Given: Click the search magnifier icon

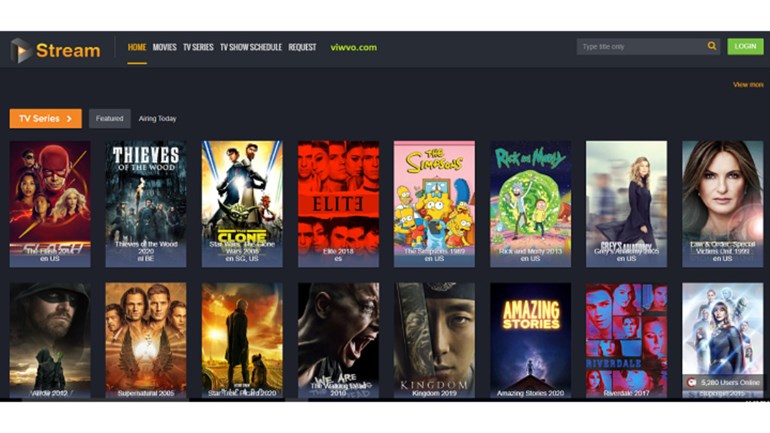Looking at the screenshot, I should point(712,46).
